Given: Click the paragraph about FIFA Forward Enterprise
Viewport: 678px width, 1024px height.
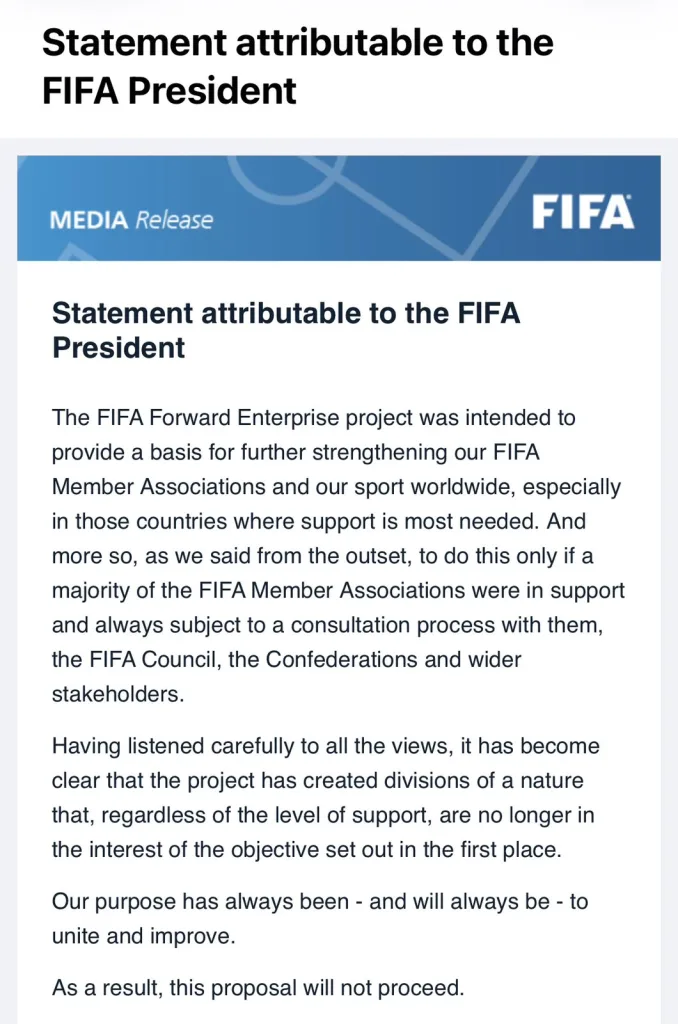Looking at the screenshot, I should click(x=338, y=556).
